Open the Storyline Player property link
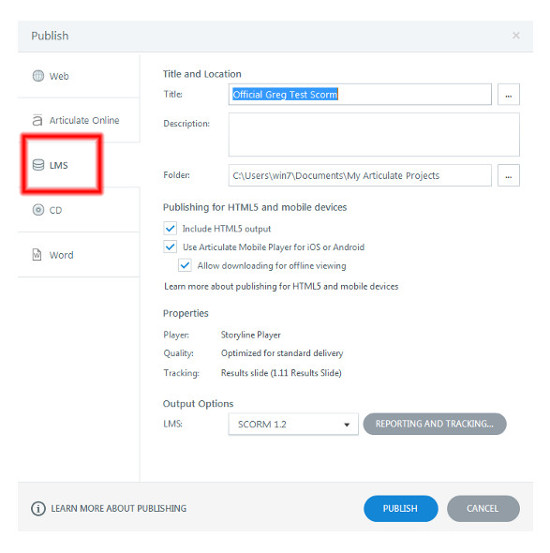The image size is (550, 553). point(250,335)
